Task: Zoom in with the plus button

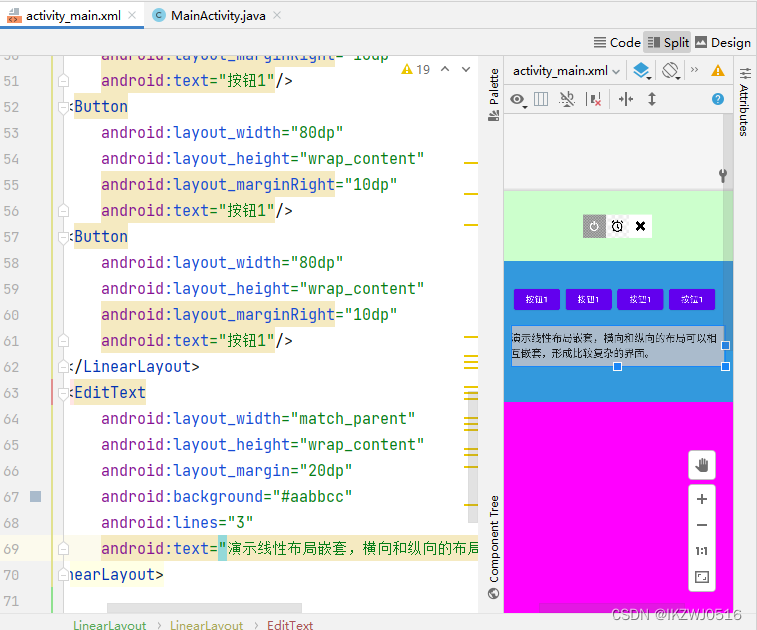Action: click(x=701, y=499)
